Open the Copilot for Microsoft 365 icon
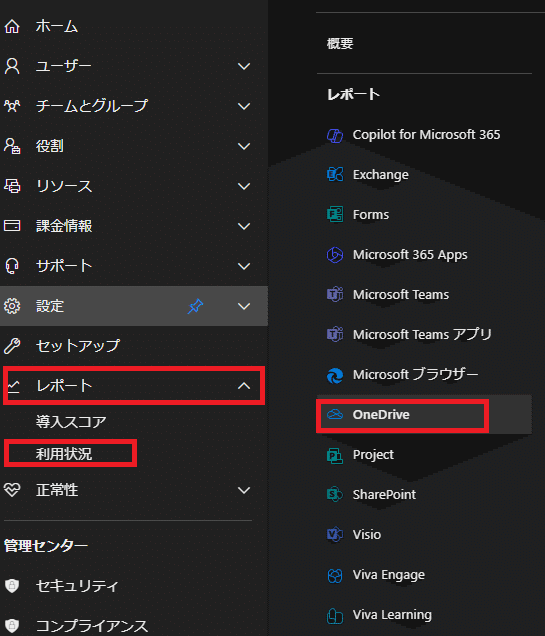This screenshot has height=636, width=545. 335,135
